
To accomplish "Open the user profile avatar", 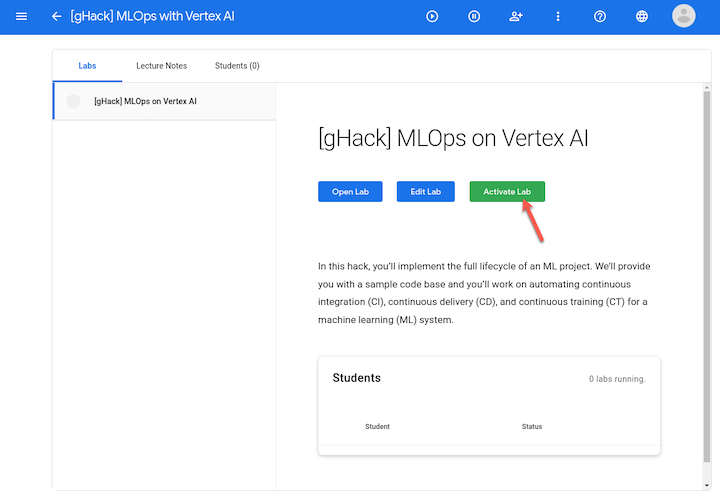I will (x=684, y=16).
